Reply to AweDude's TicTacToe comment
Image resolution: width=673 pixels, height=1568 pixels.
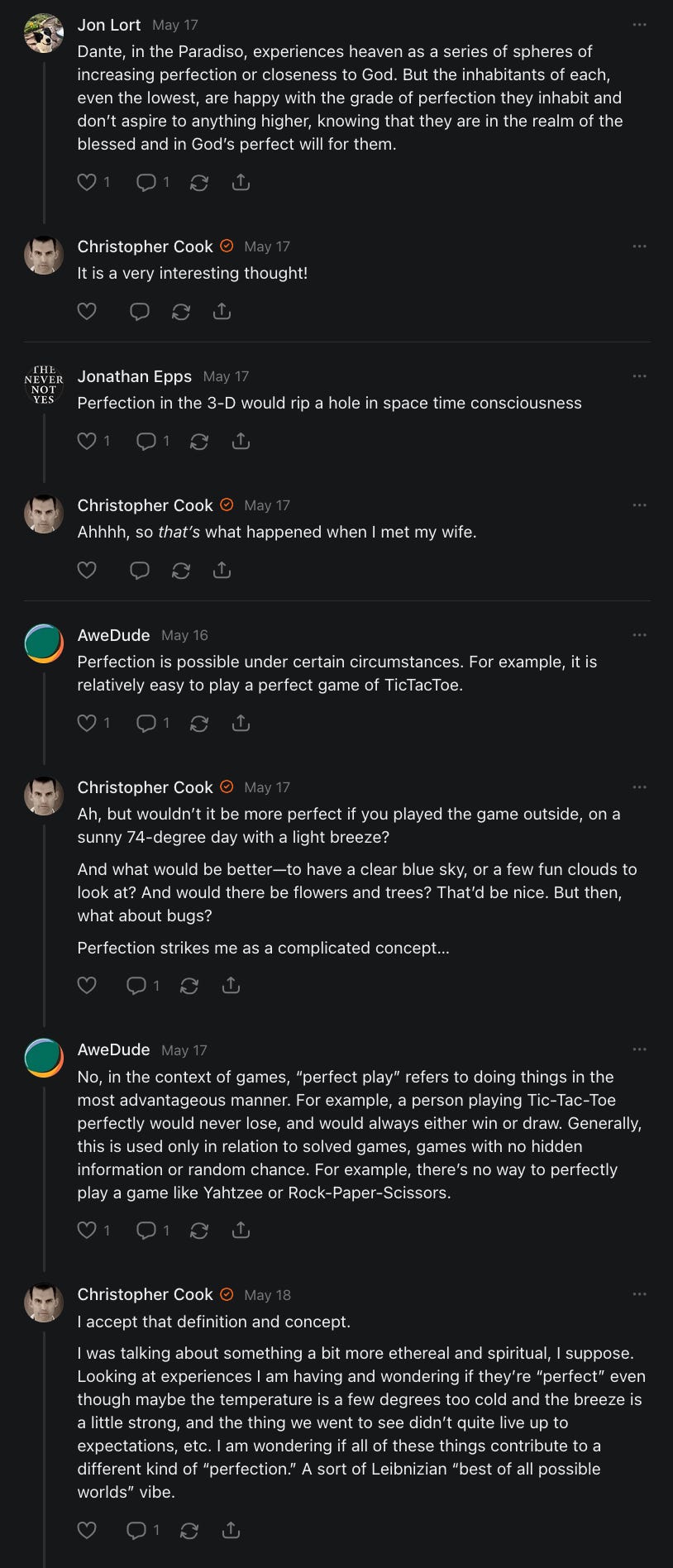(x=146, y=723)
